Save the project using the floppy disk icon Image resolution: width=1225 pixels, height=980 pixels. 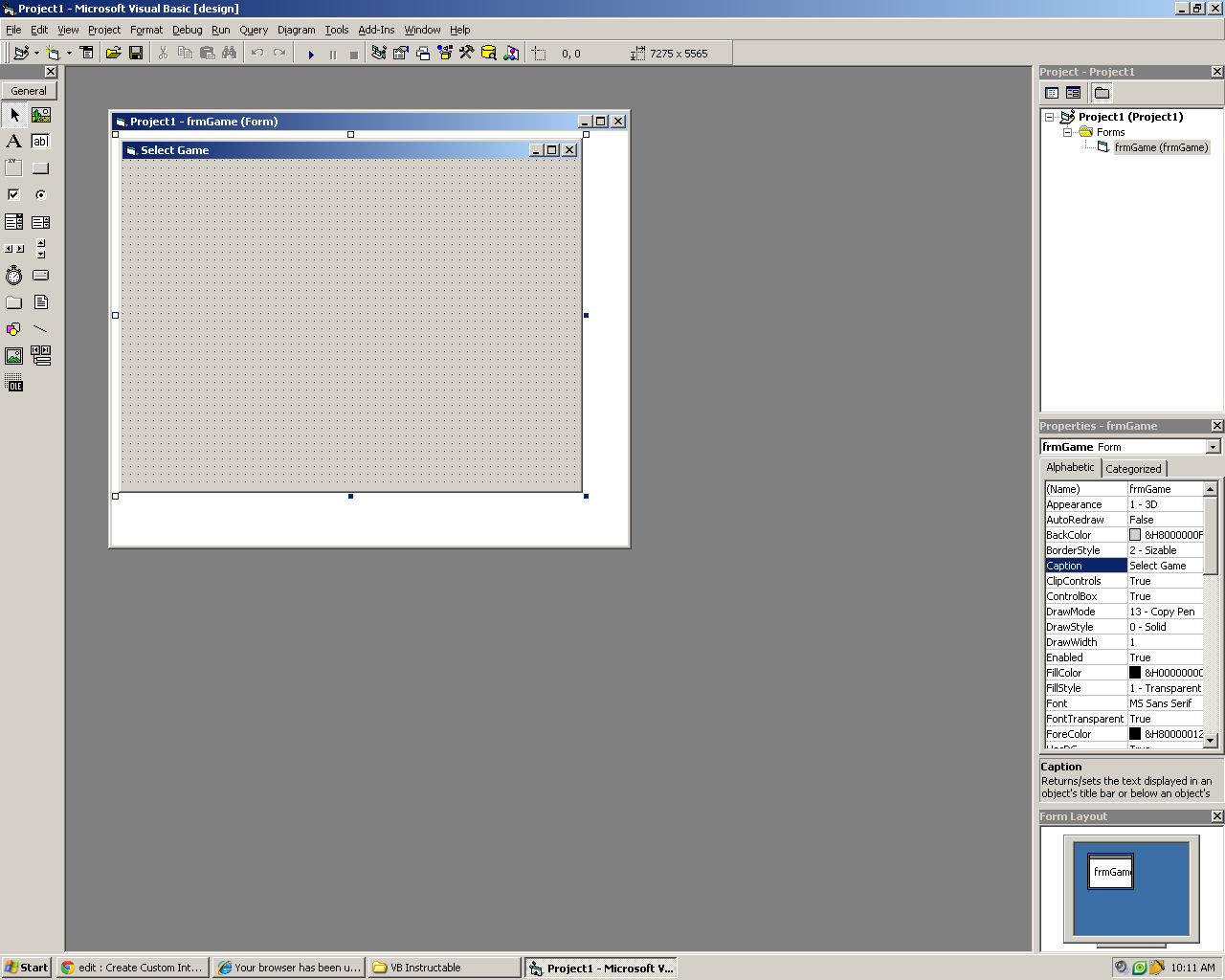click(x=136, y=54)
